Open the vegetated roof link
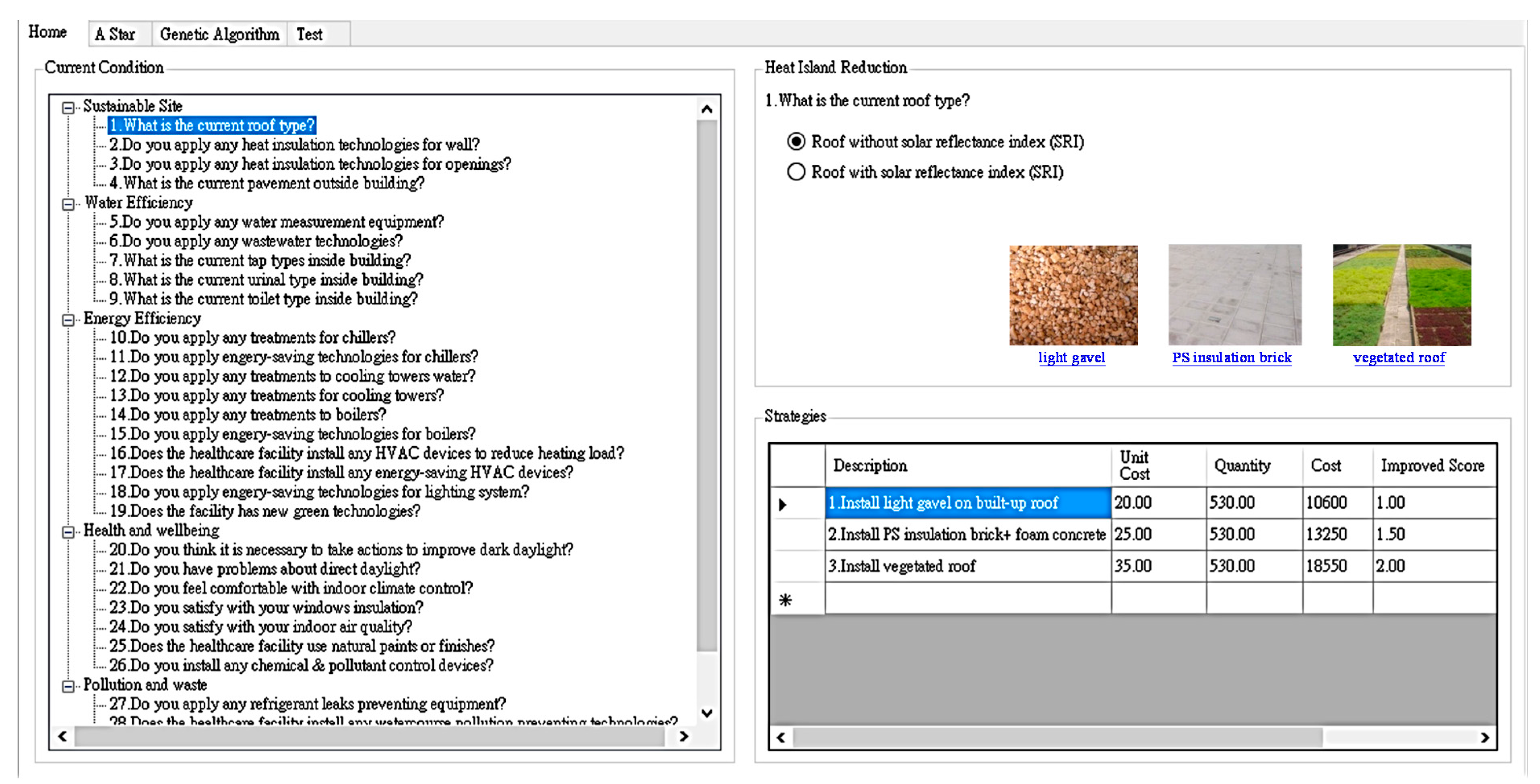The width and height of the screenshot is (1540, 784). [1399, 357]
